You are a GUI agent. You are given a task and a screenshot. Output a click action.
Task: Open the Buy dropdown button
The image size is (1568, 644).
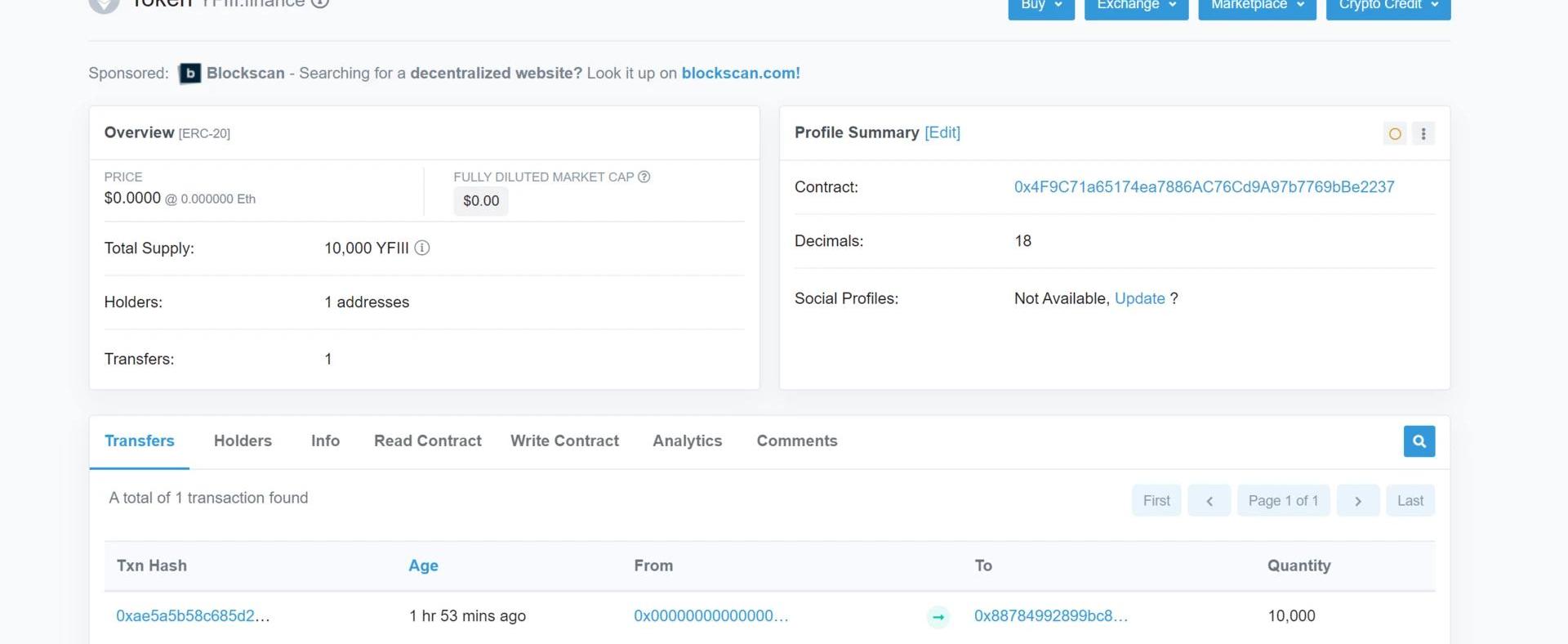coord(1041,7)
